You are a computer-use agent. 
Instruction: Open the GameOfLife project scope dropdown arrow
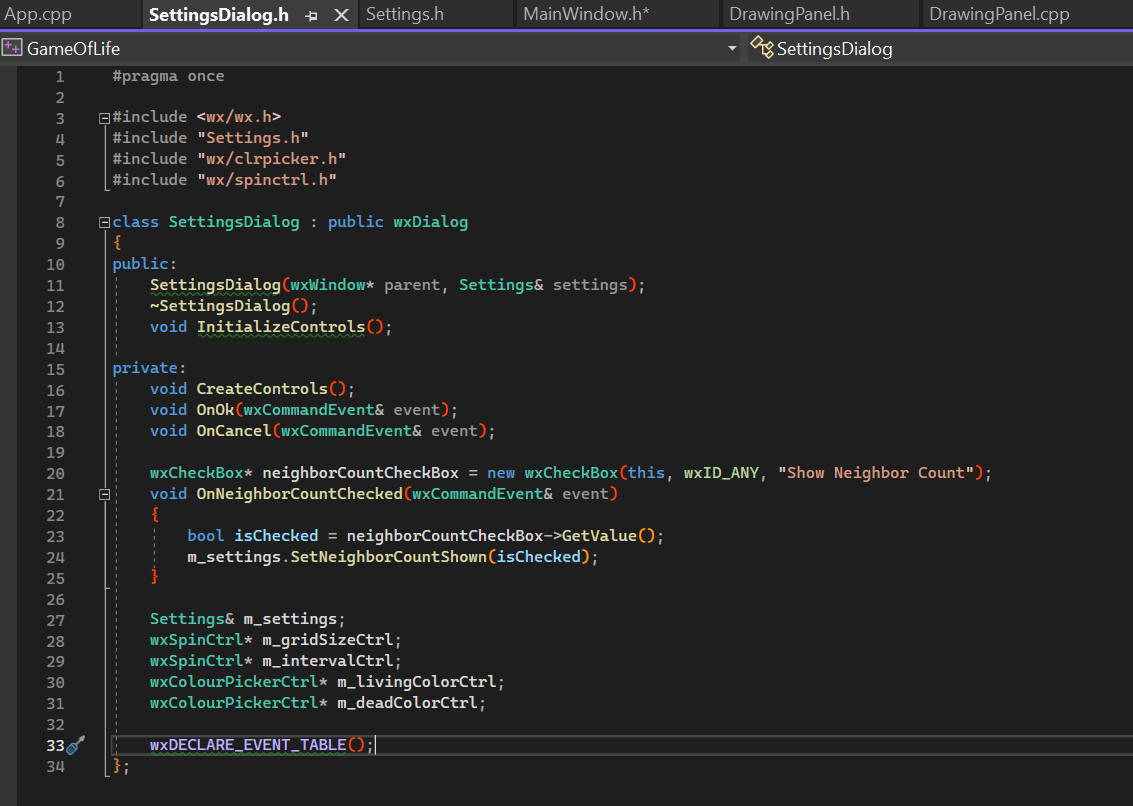pos(732,48)
